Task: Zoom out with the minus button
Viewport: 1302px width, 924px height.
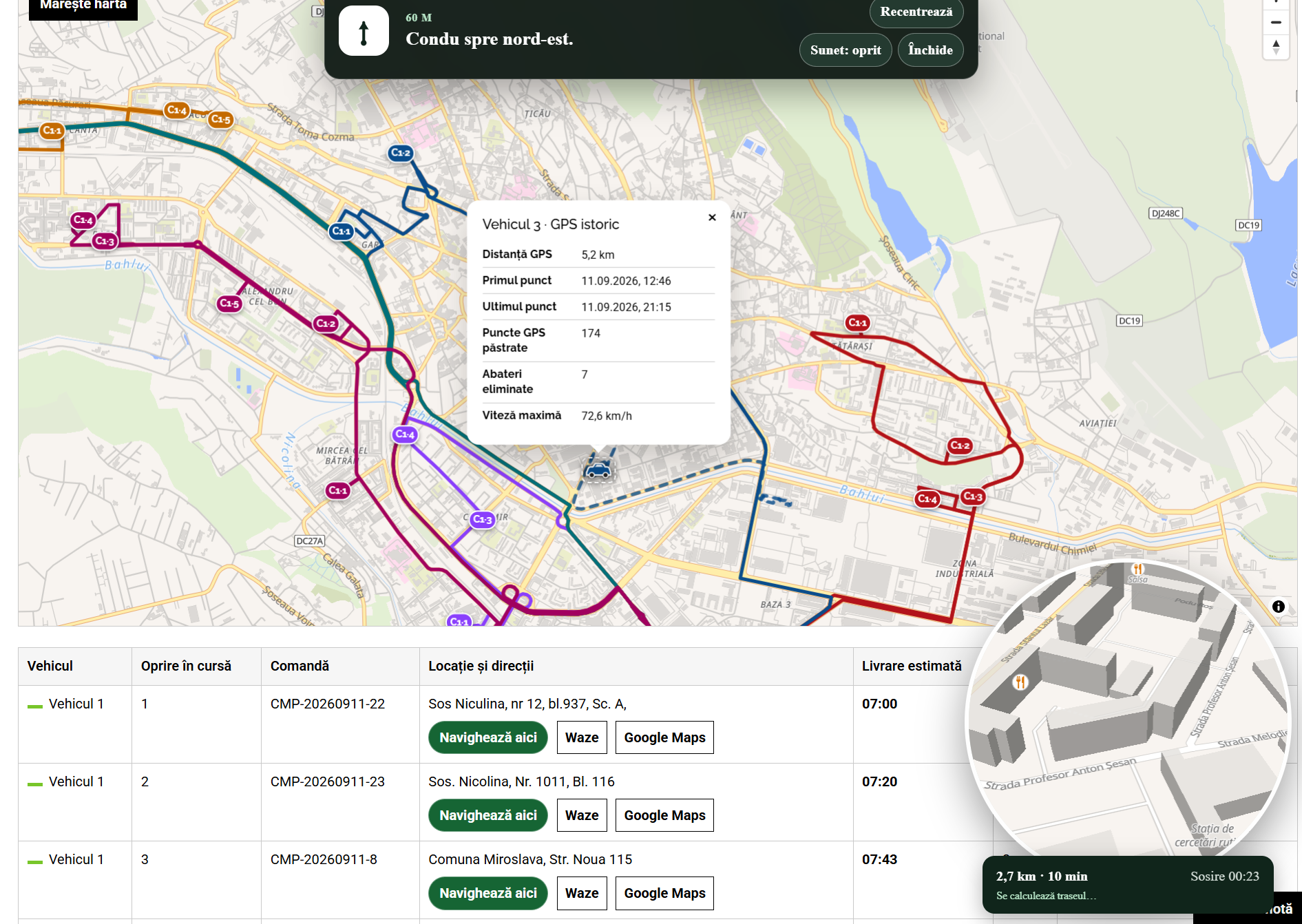Action: (1276, 23)
